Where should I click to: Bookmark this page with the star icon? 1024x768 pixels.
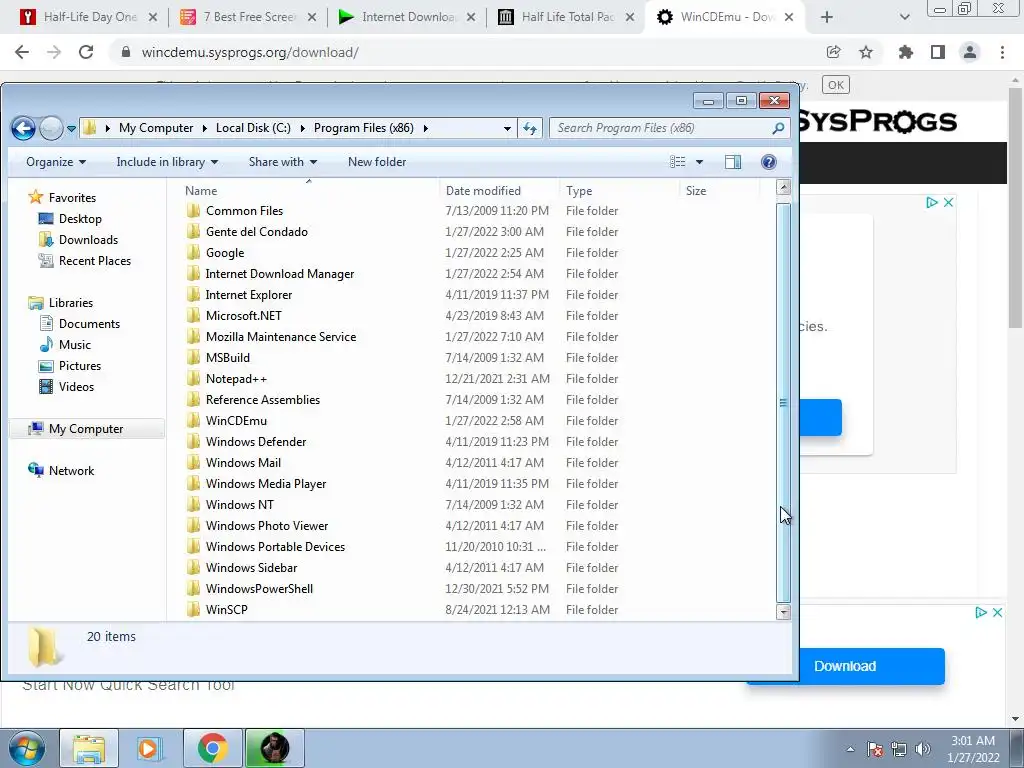click(x=866, y=52)
